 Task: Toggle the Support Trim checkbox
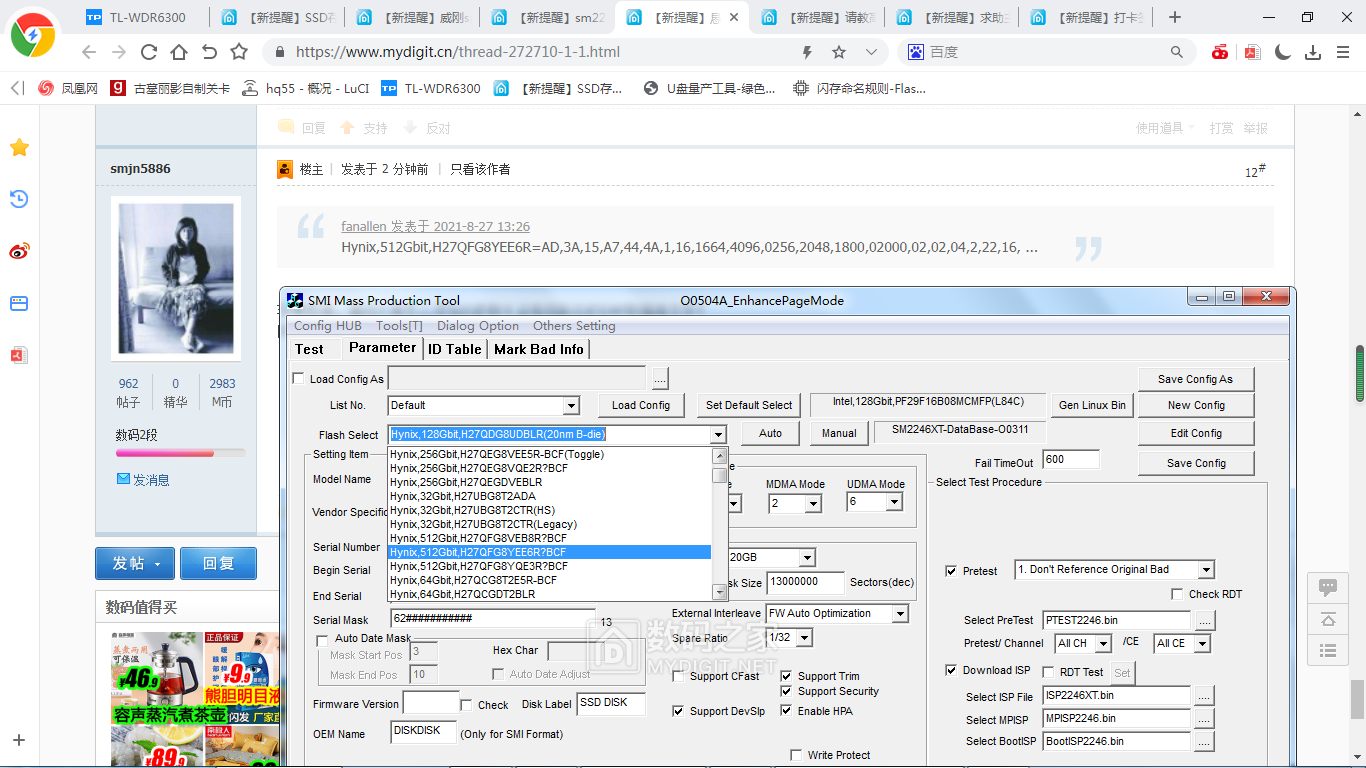click(787, 676)
